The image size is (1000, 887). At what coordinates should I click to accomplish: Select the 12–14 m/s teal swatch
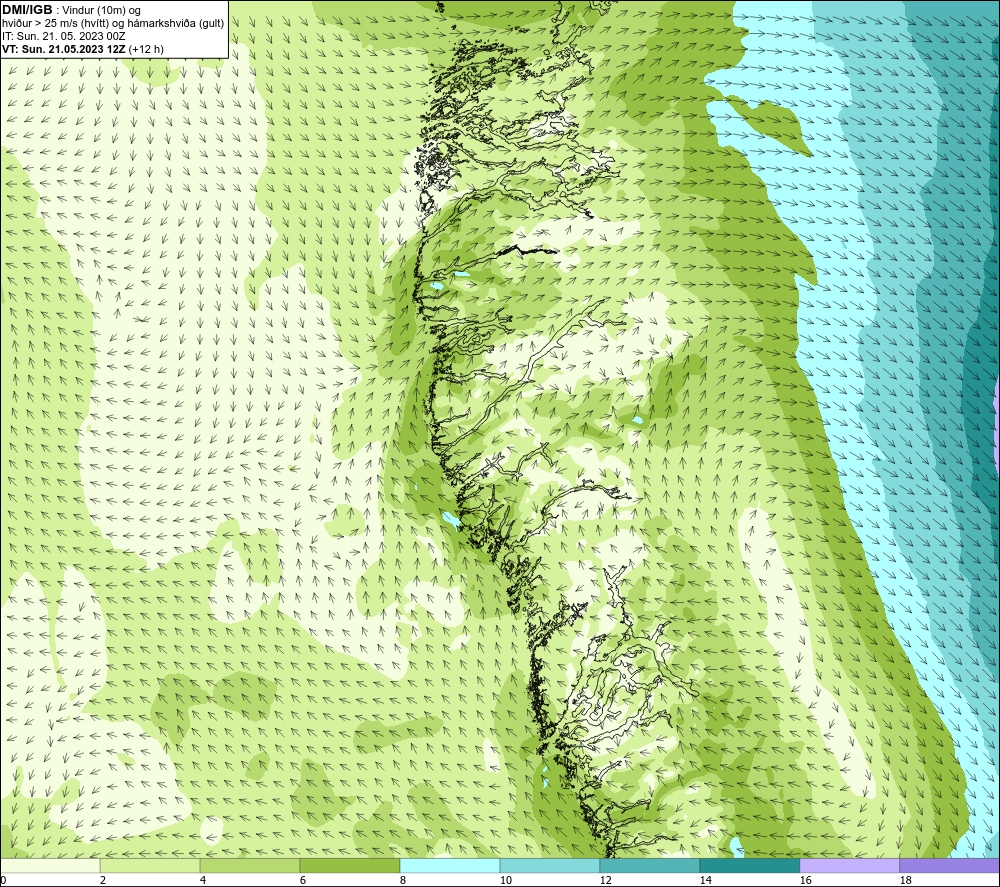[x=649, y=865]
